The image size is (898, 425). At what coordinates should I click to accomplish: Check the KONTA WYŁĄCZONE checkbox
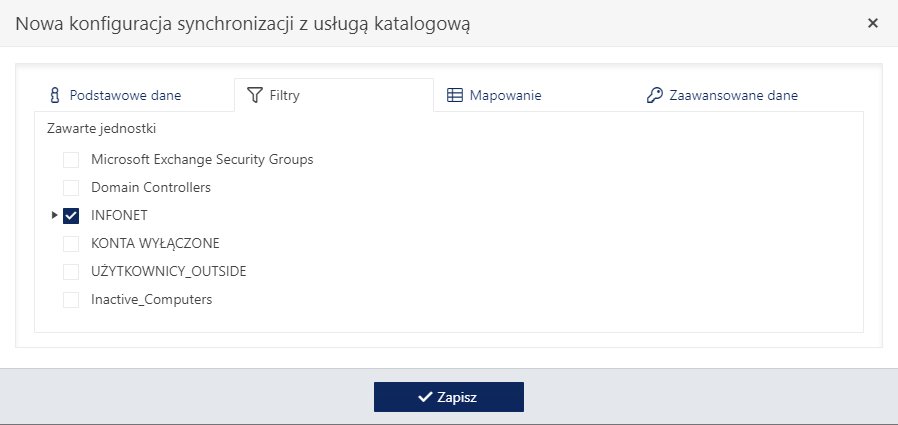coord(71,244)
